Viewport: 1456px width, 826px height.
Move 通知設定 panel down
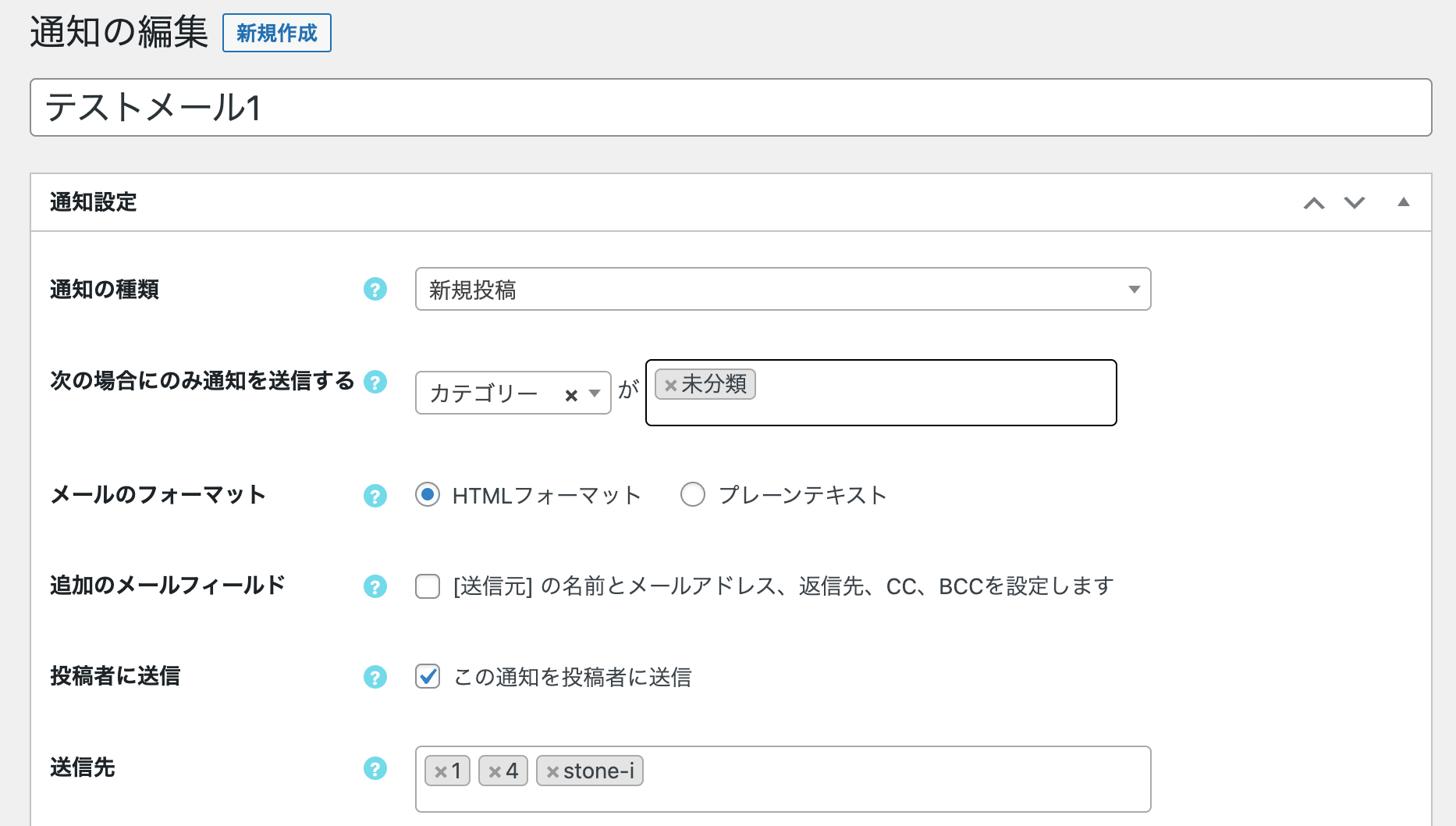(x=1355, y=203)
